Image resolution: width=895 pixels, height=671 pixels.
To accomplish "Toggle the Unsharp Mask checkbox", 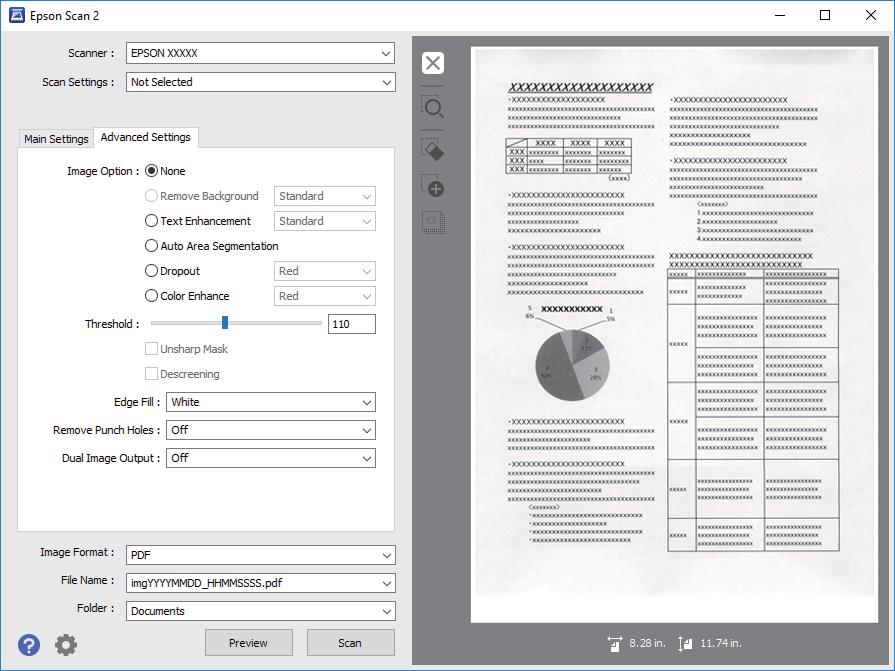I will coord(151,349).
